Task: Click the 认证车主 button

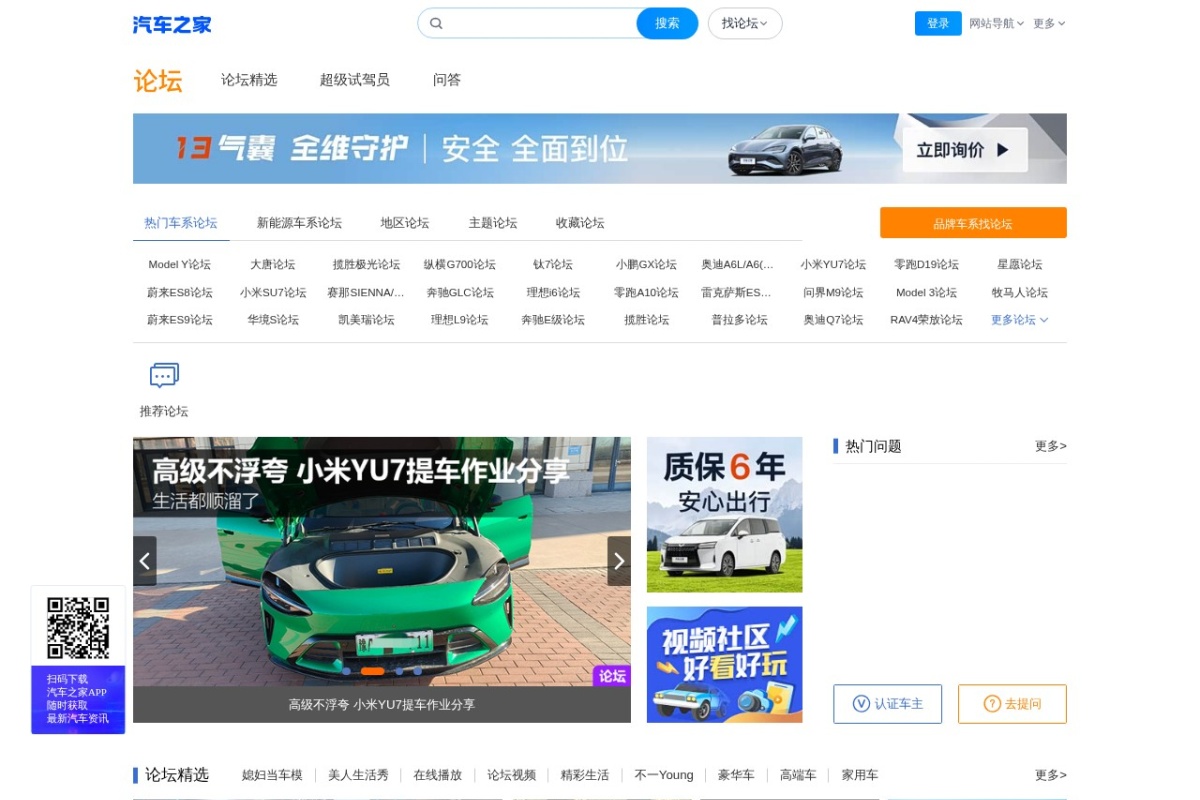Action: coord(888,704)
